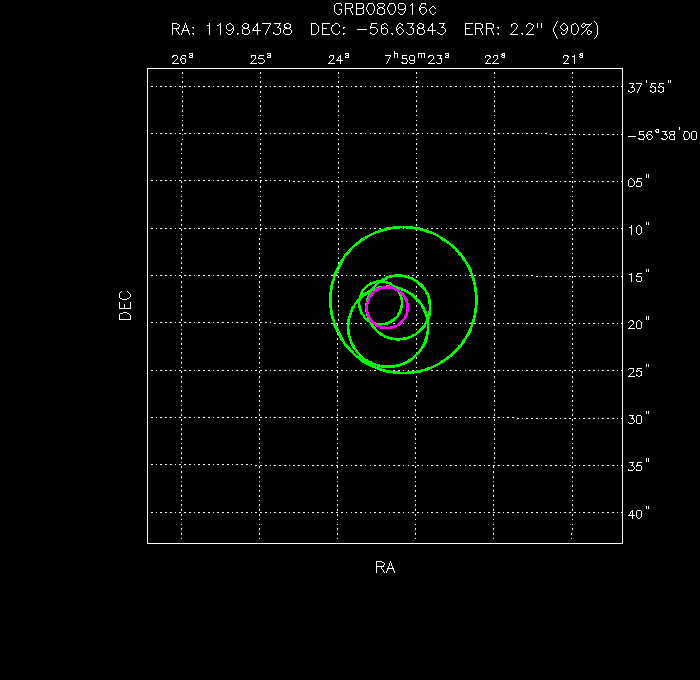
Task: Click the 10" declination tick label
Action: tap(639, 229)
